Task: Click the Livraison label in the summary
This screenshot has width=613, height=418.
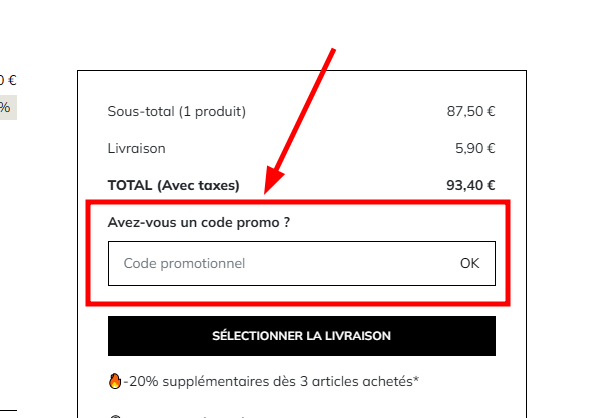Action: pyautogui.click(x=136, y=148)
